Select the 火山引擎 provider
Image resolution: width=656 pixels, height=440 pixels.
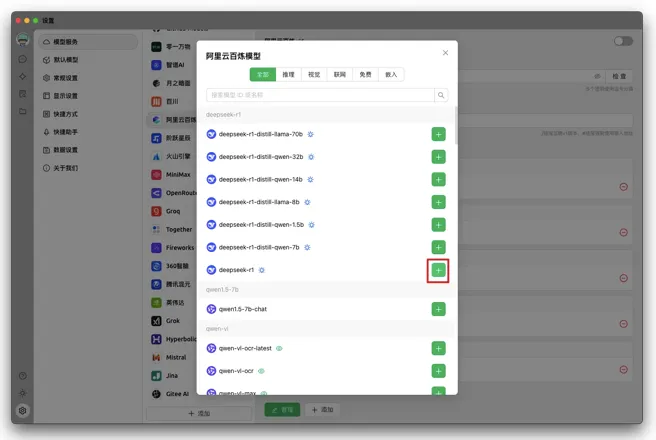click(172, 156)
